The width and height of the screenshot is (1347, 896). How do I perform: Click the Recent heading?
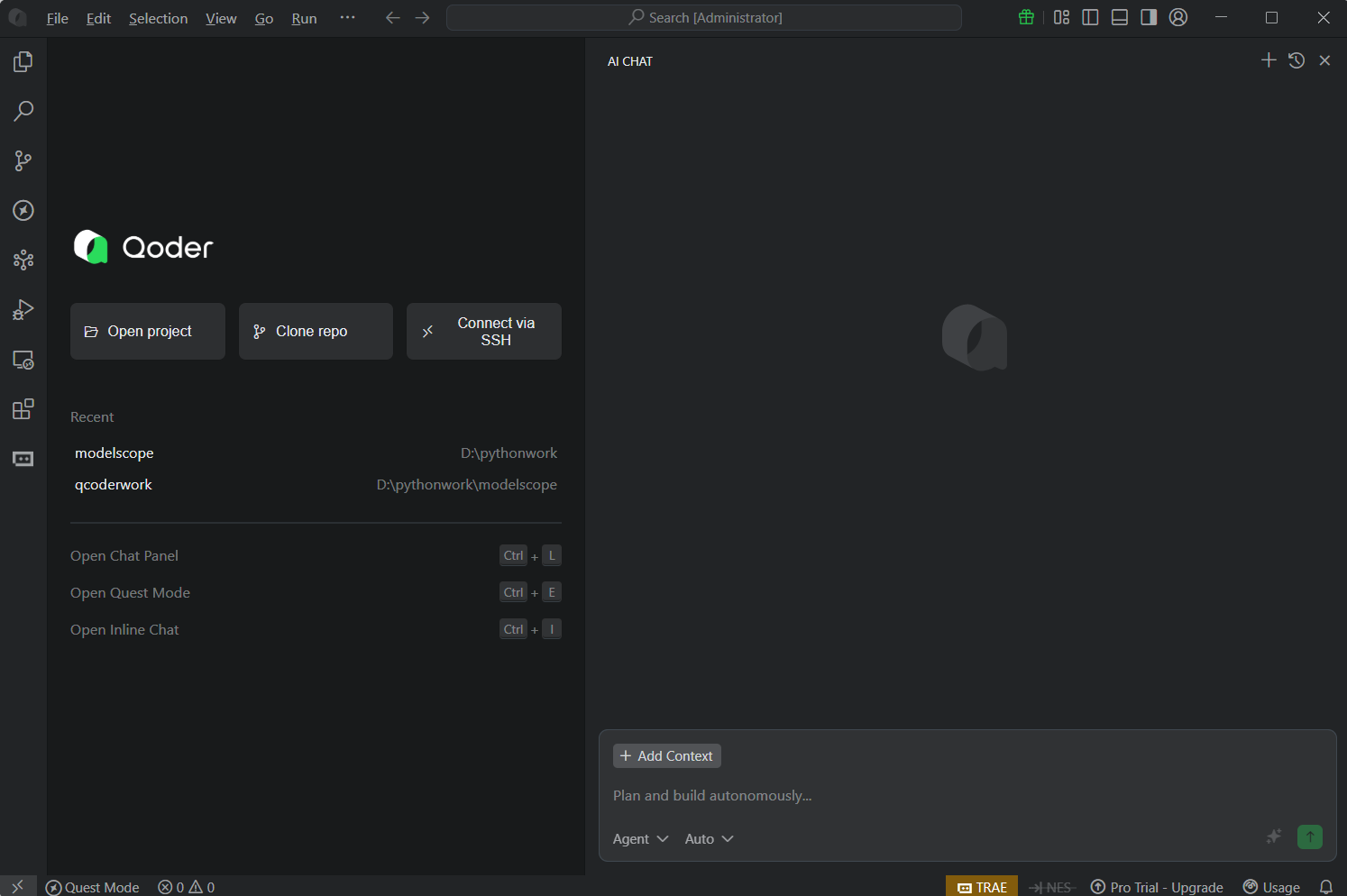pyautogui.click(x=92, y=416)
